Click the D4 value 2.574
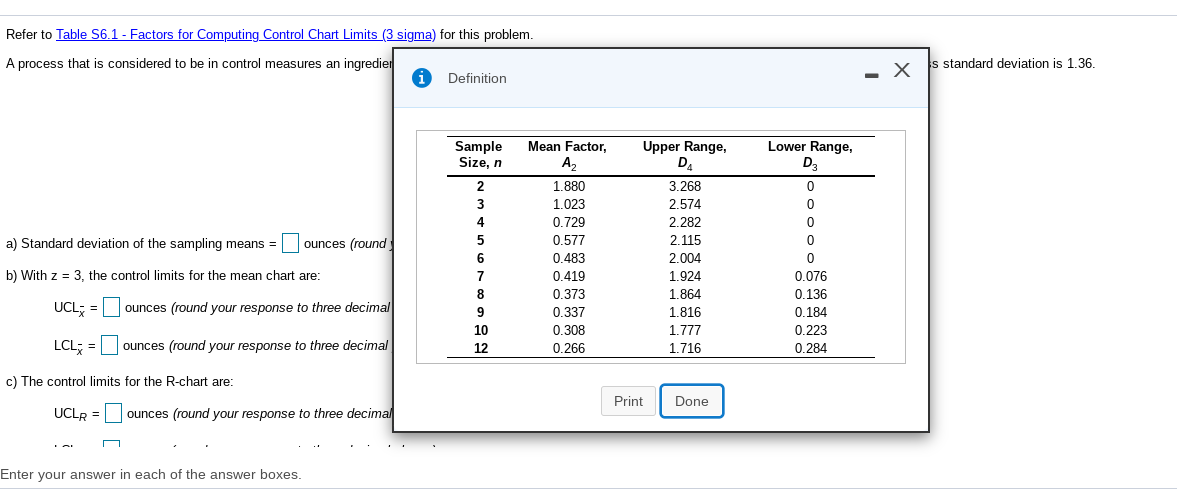 pyautogui.click(x=685, y=205)
